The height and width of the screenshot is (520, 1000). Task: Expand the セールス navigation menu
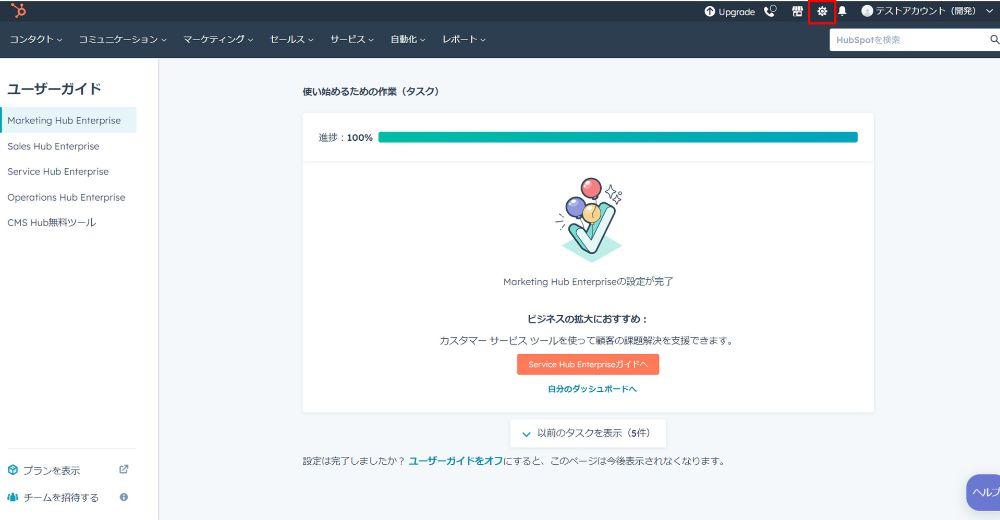point(291,39)
